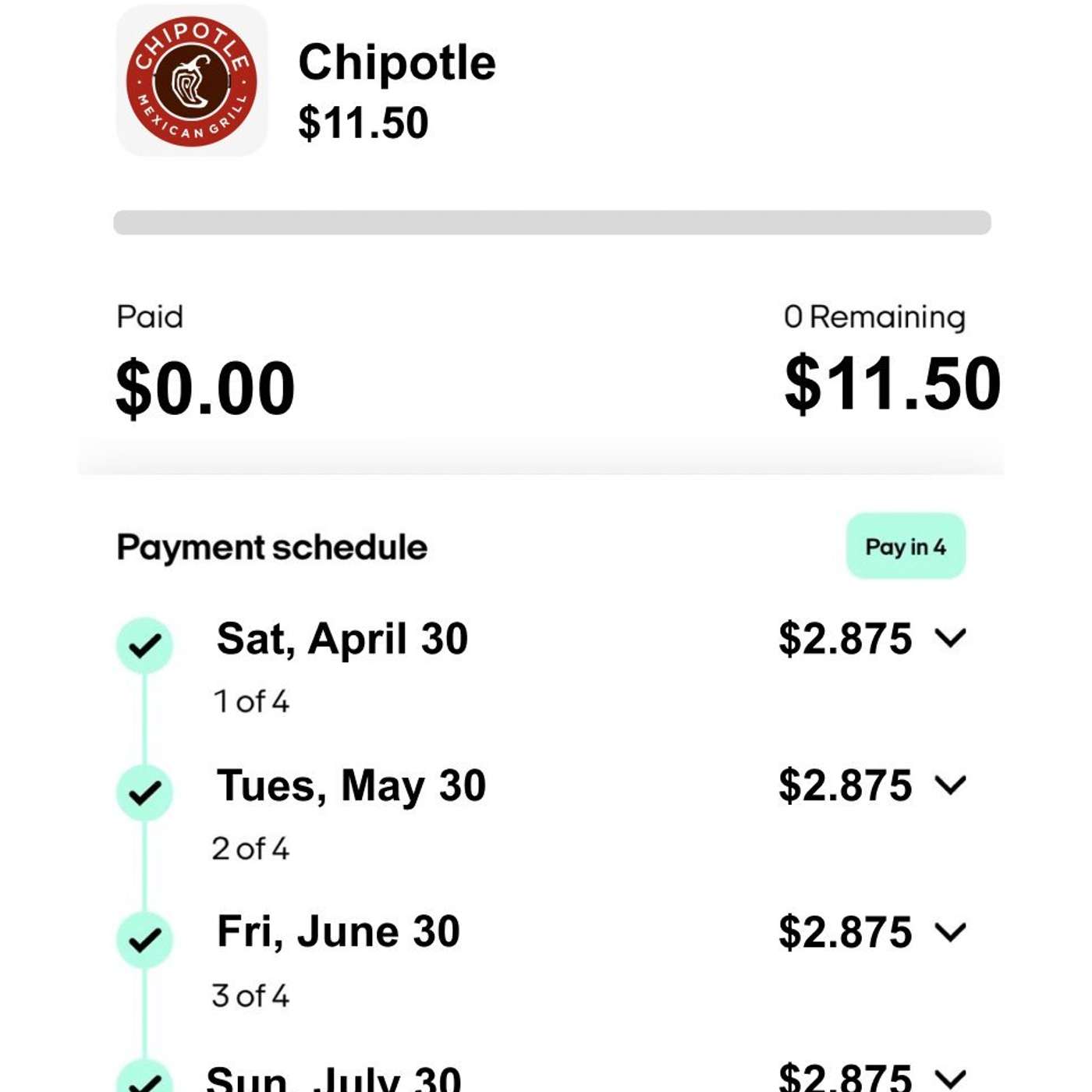
Task: Click the Payment schedule heading
Action: 272,547
